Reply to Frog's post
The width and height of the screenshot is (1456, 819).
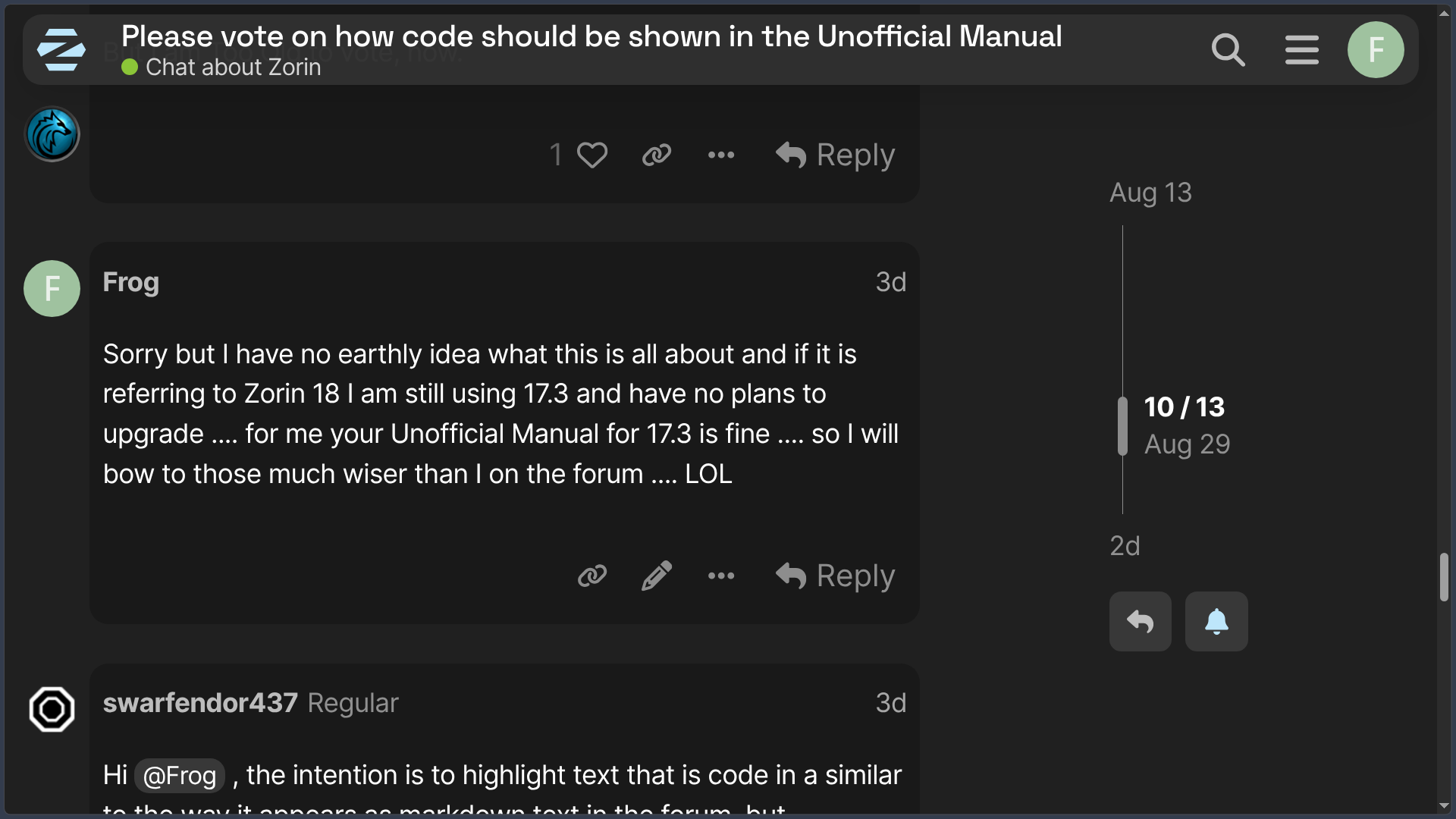tap(835, 576)
